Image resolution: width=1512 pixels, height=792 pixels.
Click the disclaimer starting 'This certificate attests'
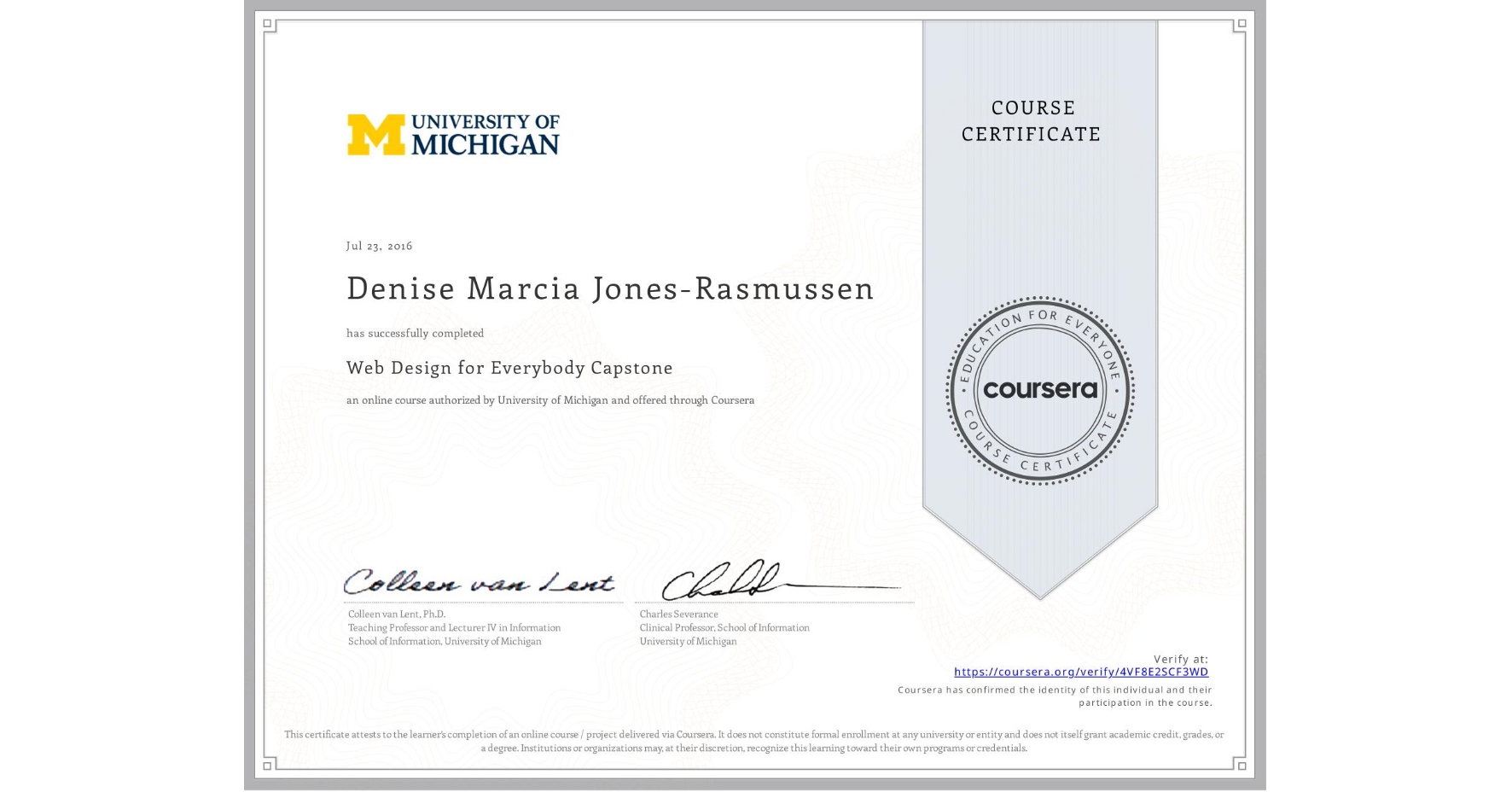click(x=754, y=741)
